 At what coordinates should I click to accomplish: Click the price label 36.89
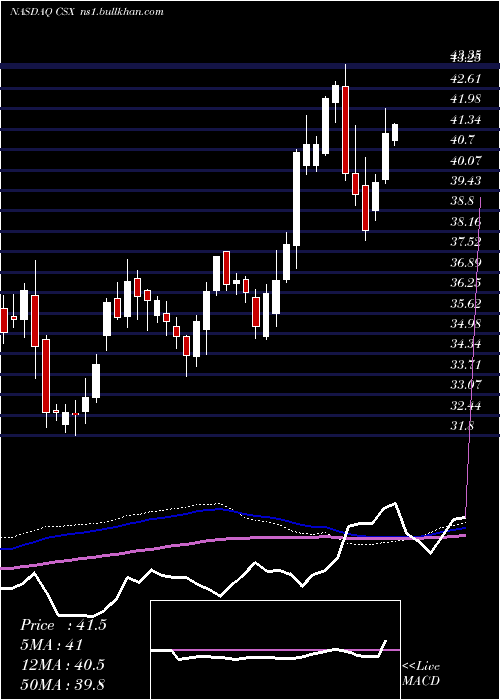(466, 262)
